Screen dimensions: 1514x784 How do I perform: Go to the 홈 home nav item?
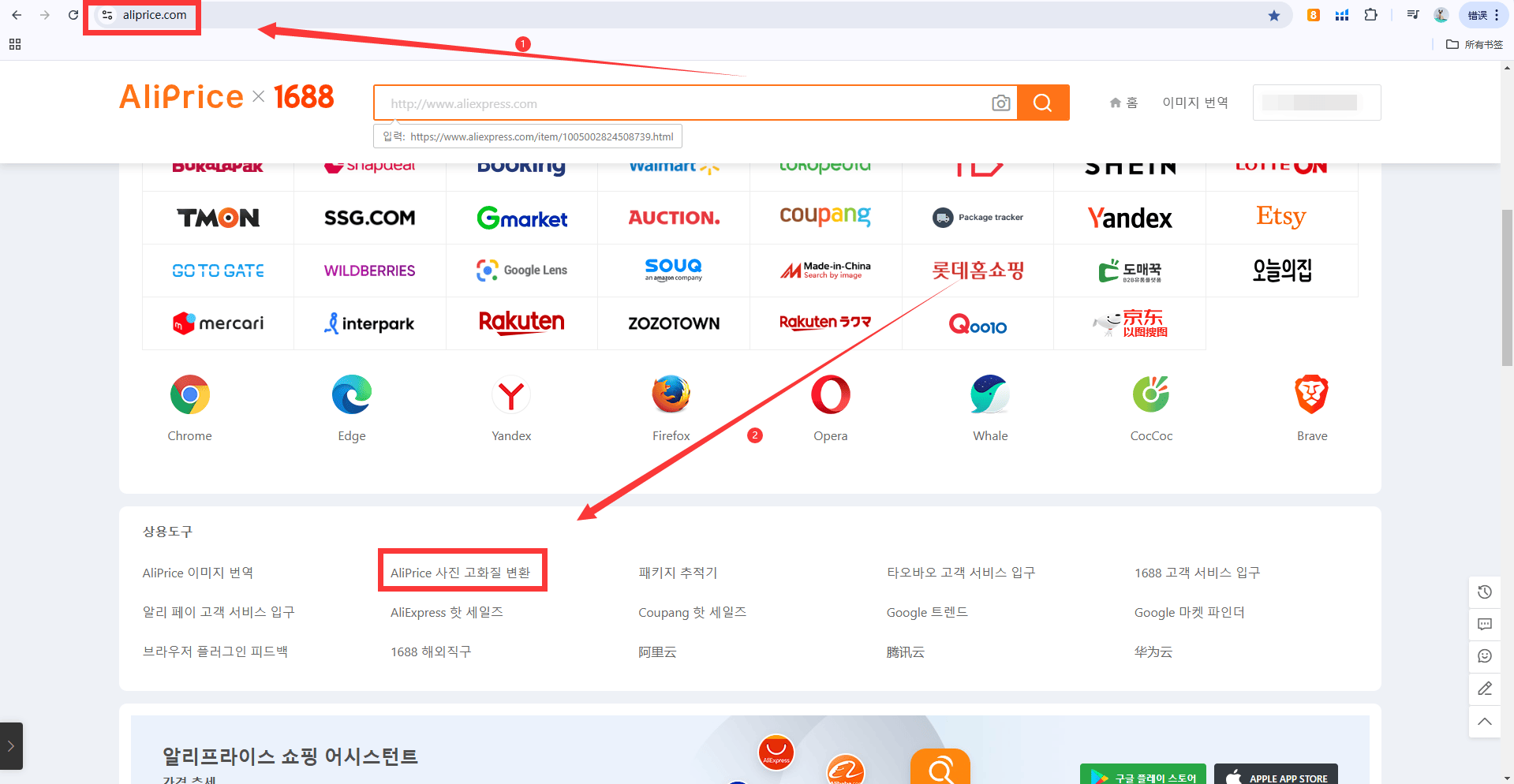(1123, 103)
